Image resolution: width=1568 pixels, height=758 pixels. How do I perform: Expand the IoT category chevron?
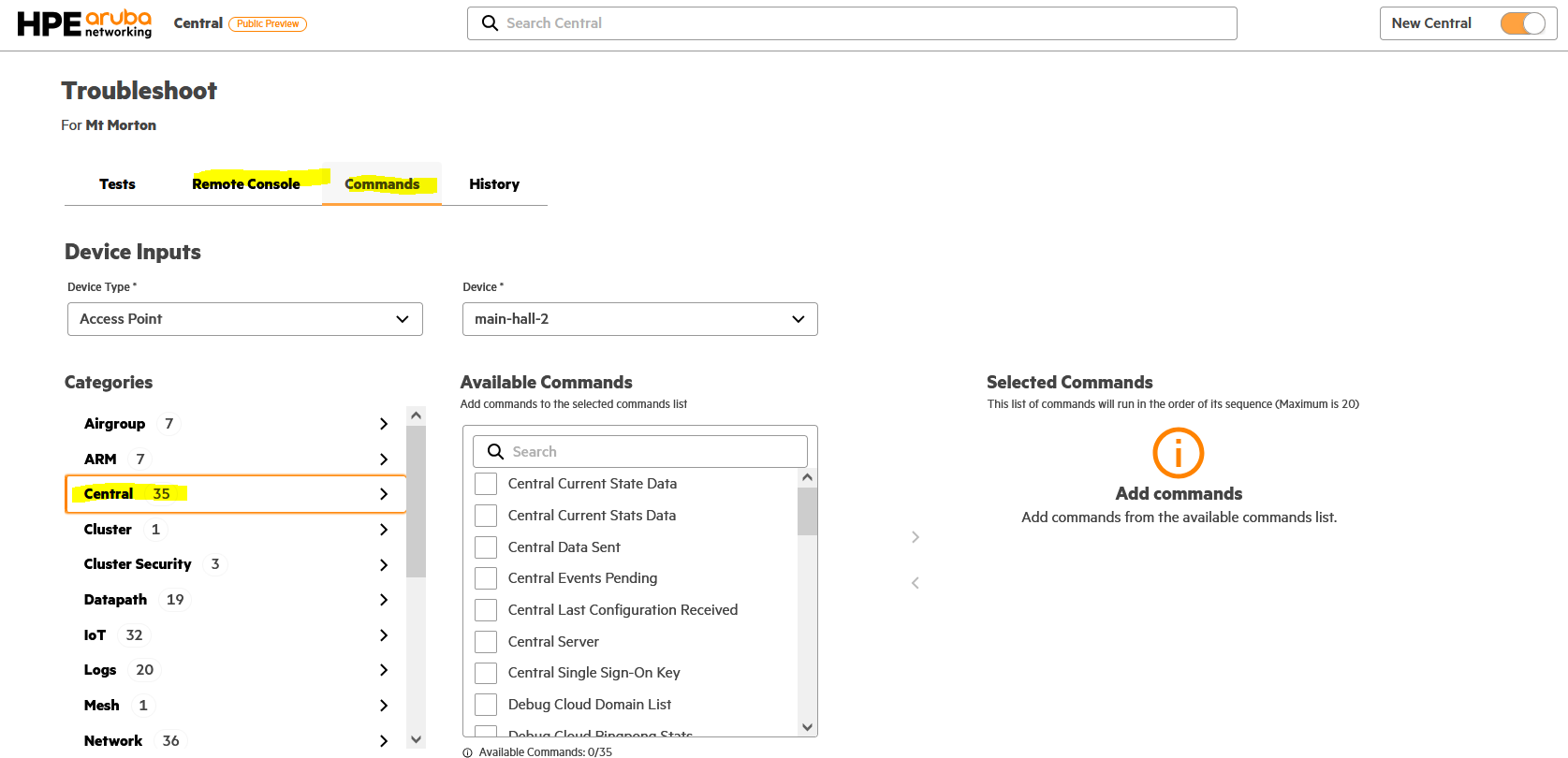[384, 635]
